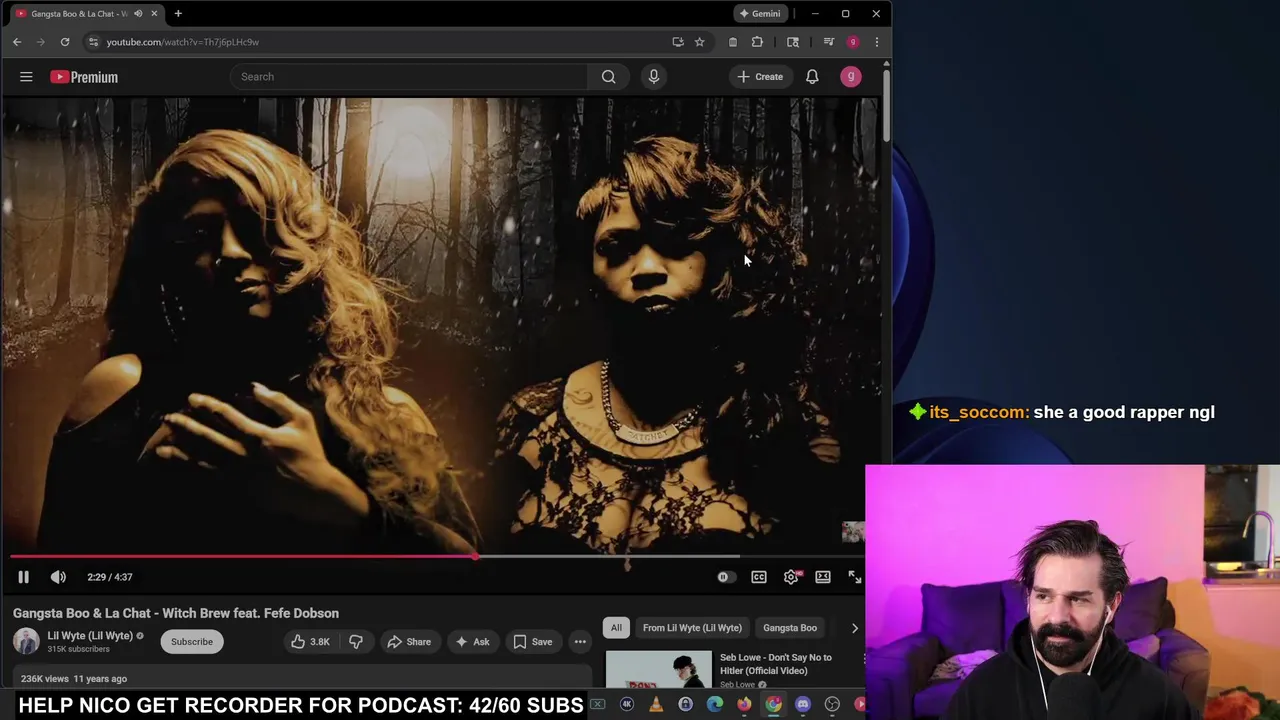Open the YouTube hamburger guide menu
1280x720 pixels.
(x=26, y=77)
